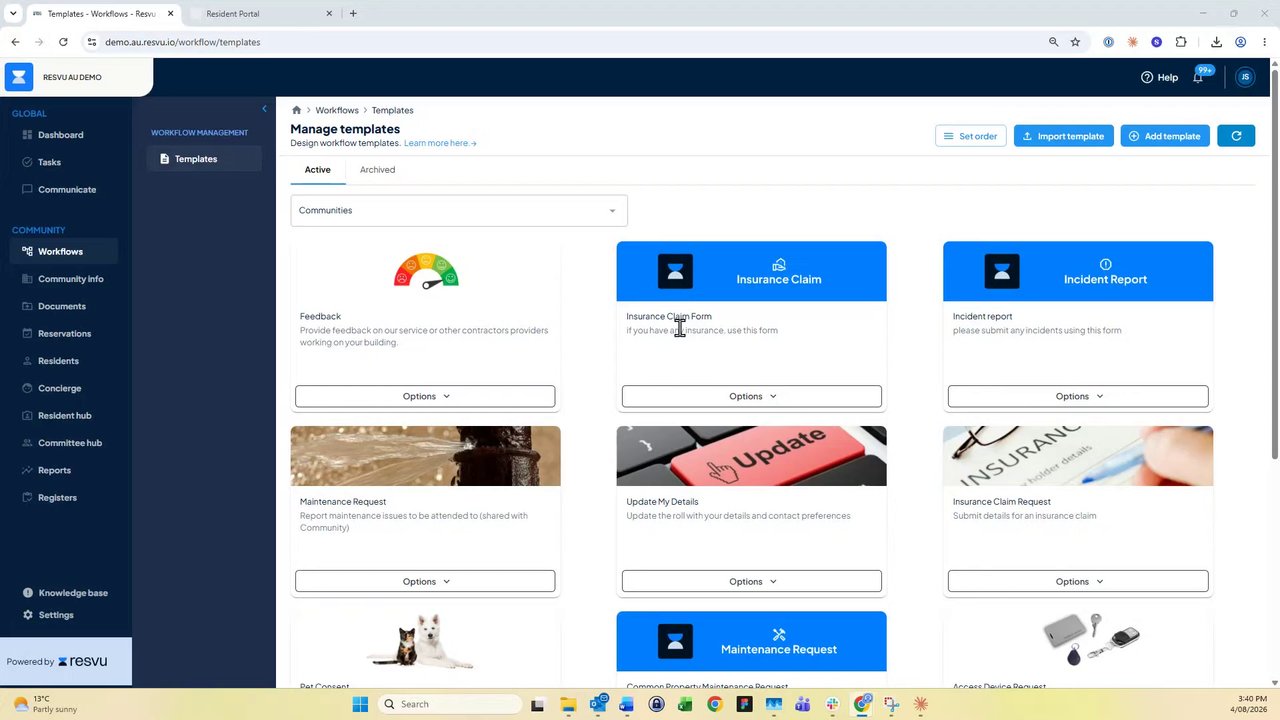Open Options dropdown for Maintenance Request template
The height and width of the screenshot is (720, 1280).
[425, 582]
